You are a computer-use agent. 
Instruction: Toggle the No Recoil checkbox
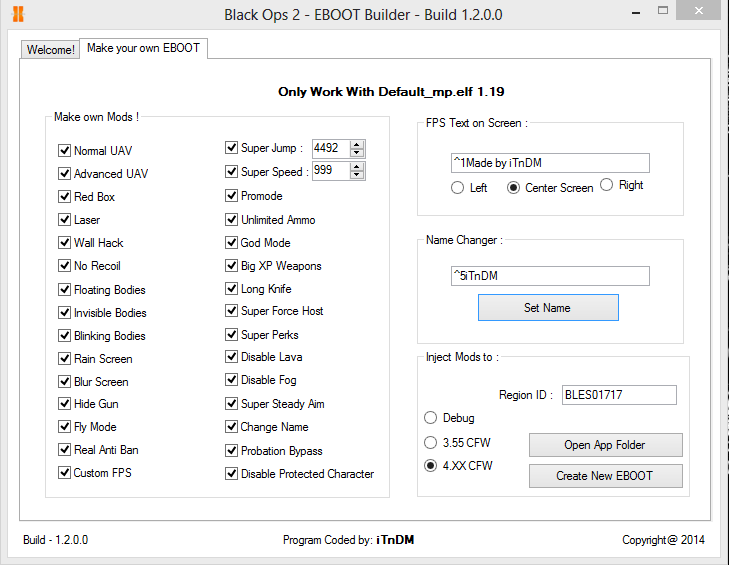pos(64,266)
